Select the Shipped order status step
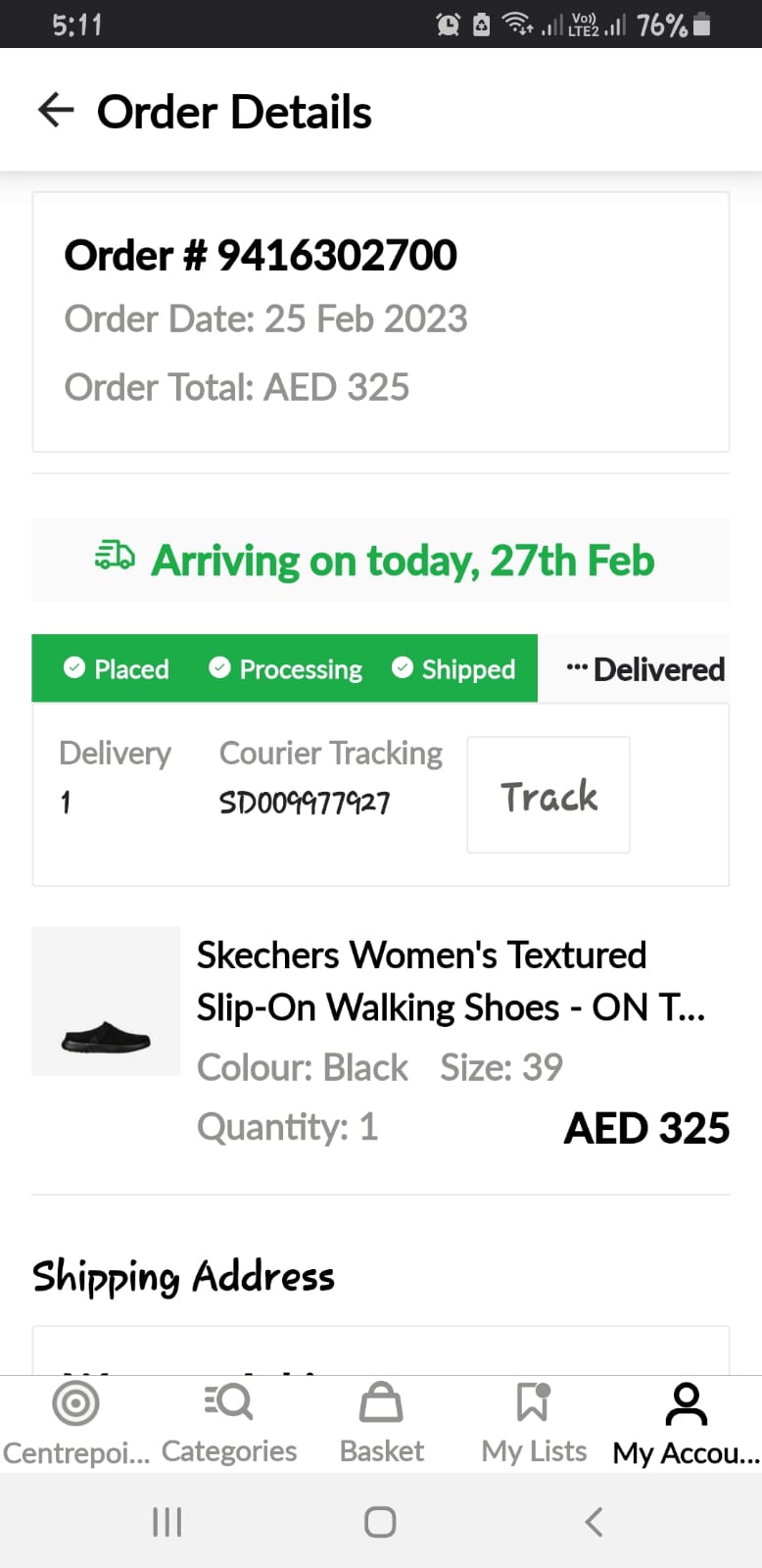The height and width of the screenshot is (1568, 762). pos(453,668)
